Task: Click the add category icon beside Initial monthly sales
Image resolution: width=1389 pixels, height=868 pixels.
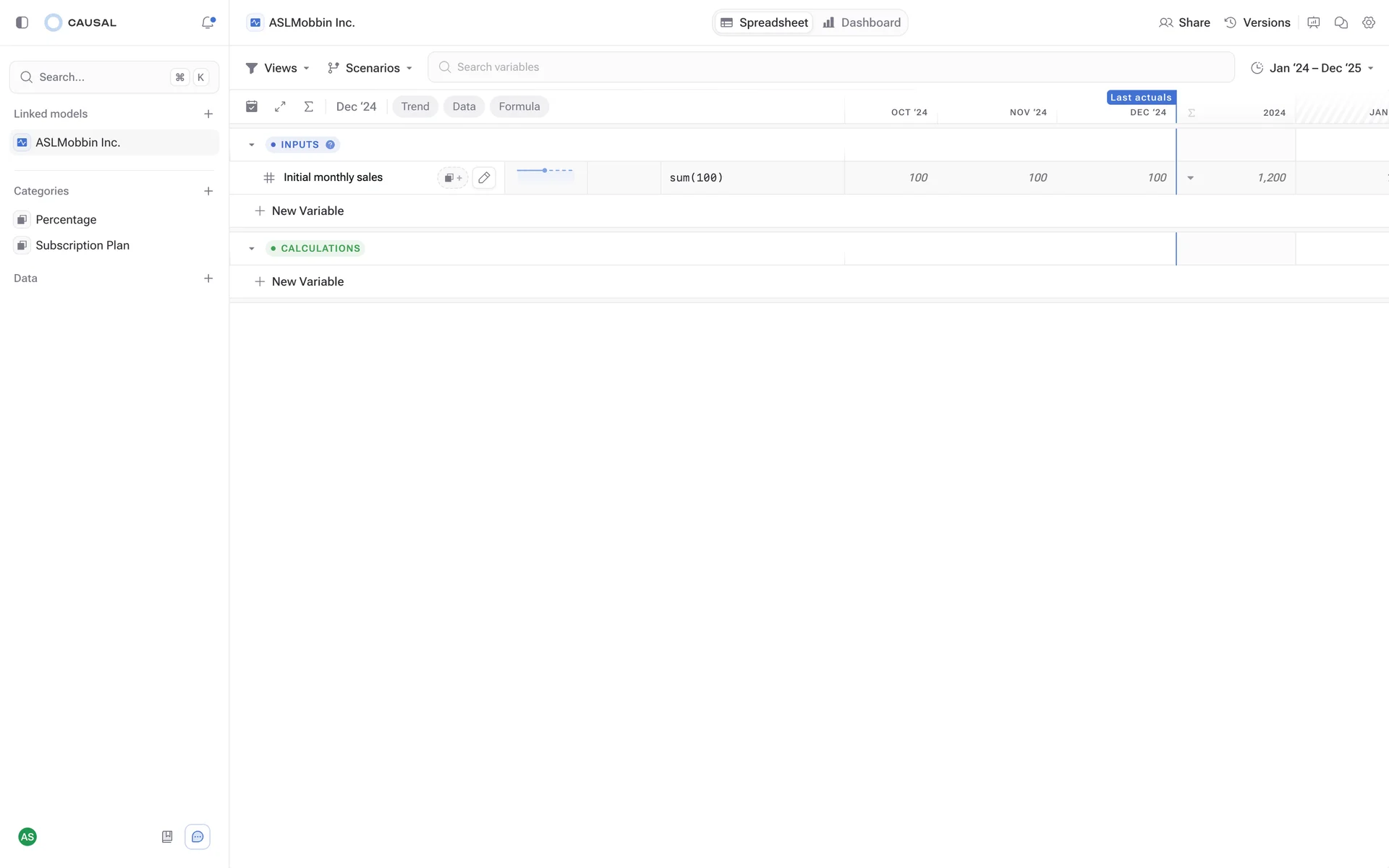Action: click(453, 178)
